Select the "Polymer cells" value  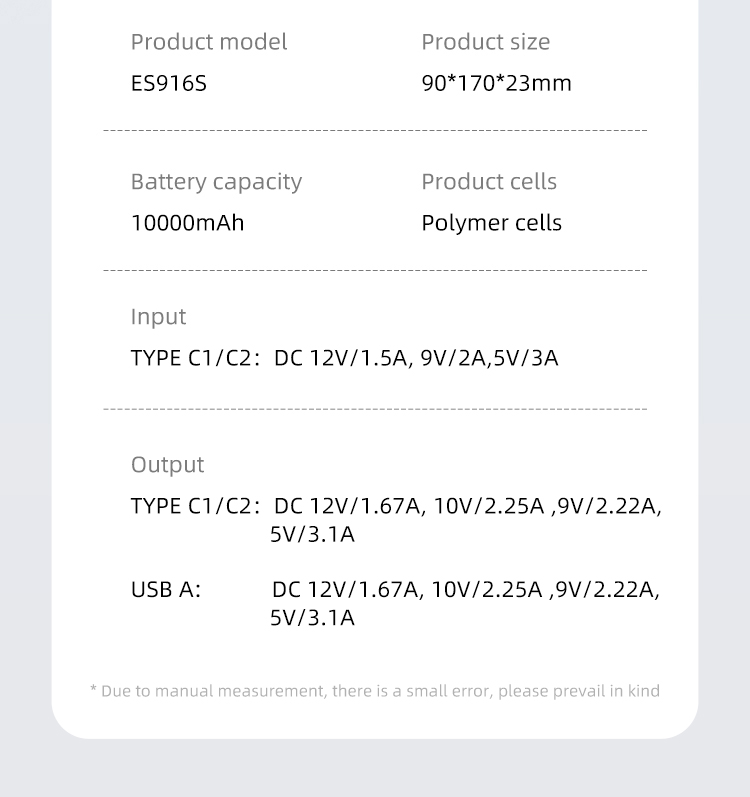point(491,223)
